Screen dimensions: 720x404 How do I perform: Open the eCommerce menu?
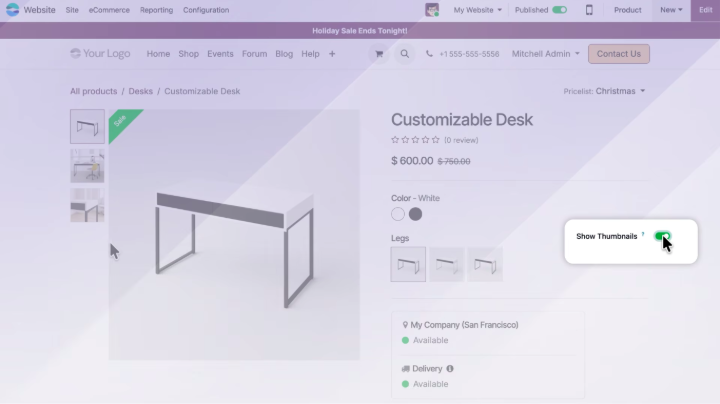(109, 10)
